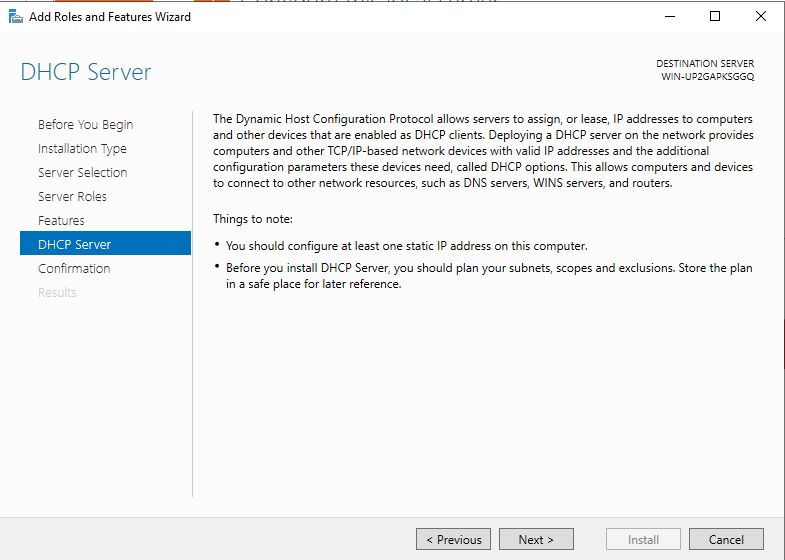Cancel the wizard
Image resolution: width=785 pixels, height=560 pixels.
click(x=726, y=539)
